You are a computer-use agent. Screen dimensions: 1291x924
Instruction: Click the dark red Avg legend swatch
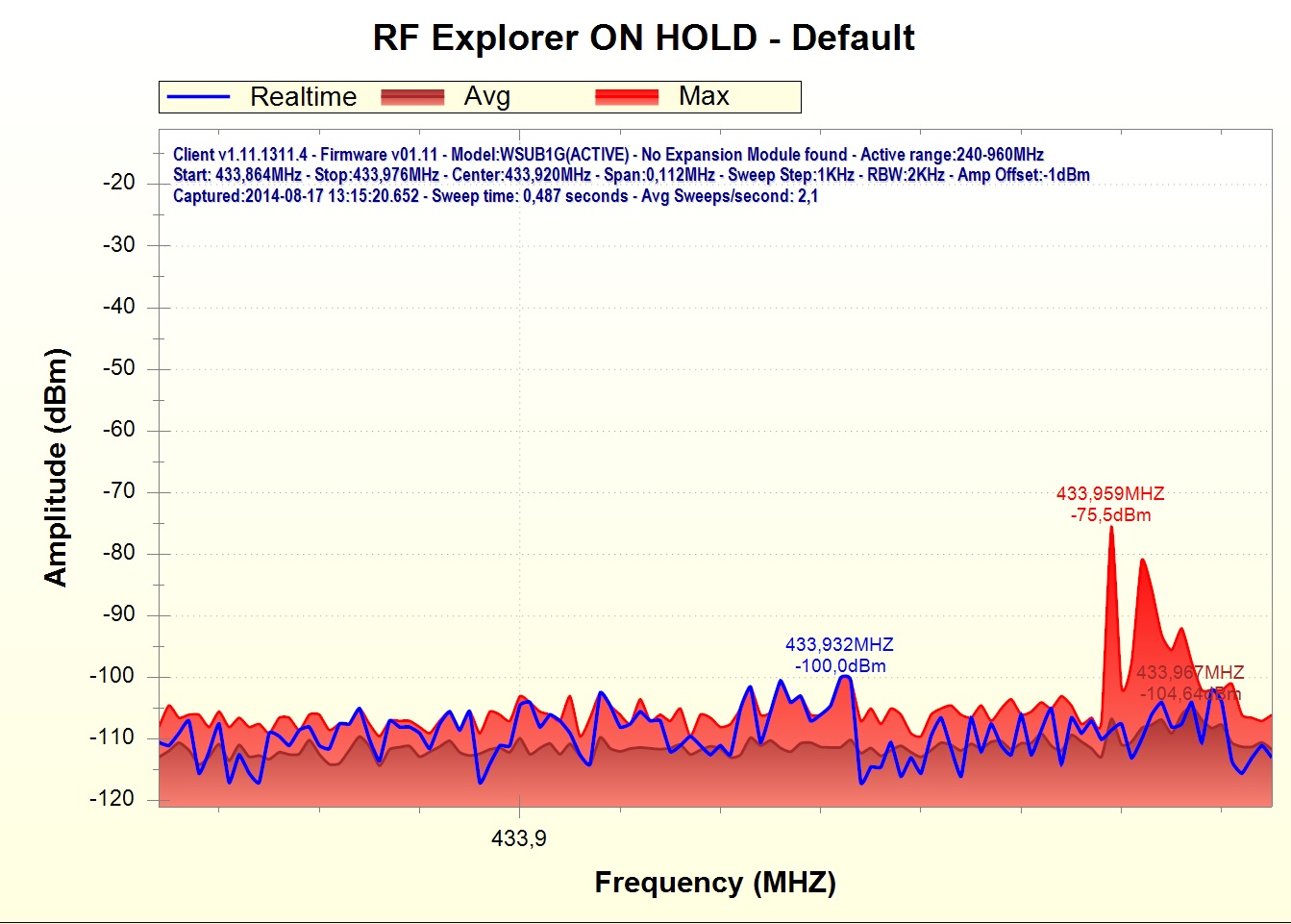tap(412, 97)
